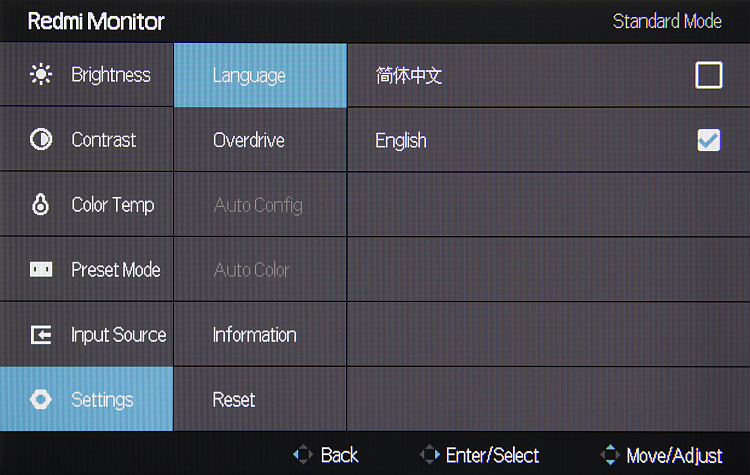Choose the Reset option
This screenshot has height=475, width=750.
(x=234, y=400)
